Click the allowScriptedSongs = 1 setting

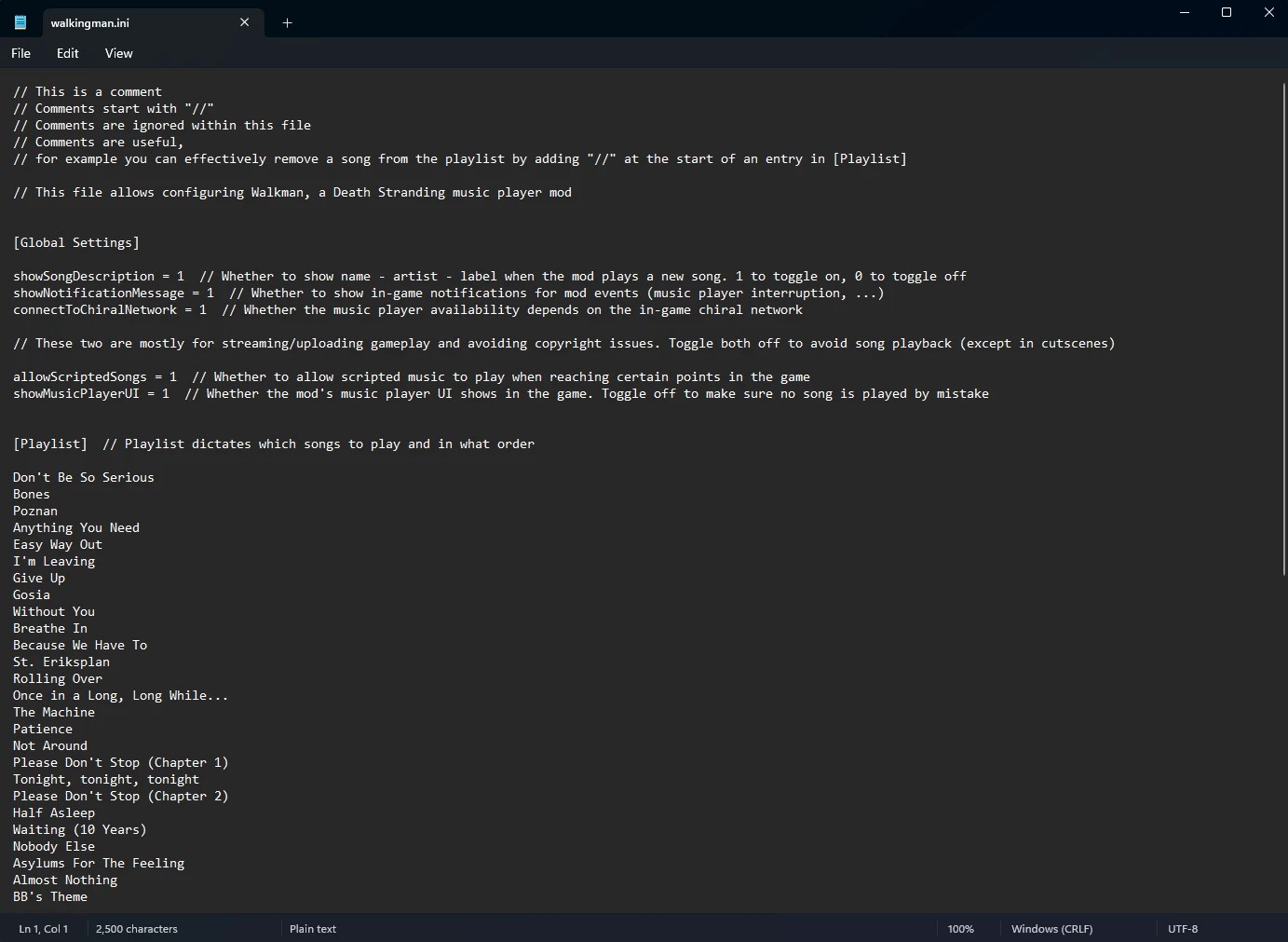tap(95, 376)
